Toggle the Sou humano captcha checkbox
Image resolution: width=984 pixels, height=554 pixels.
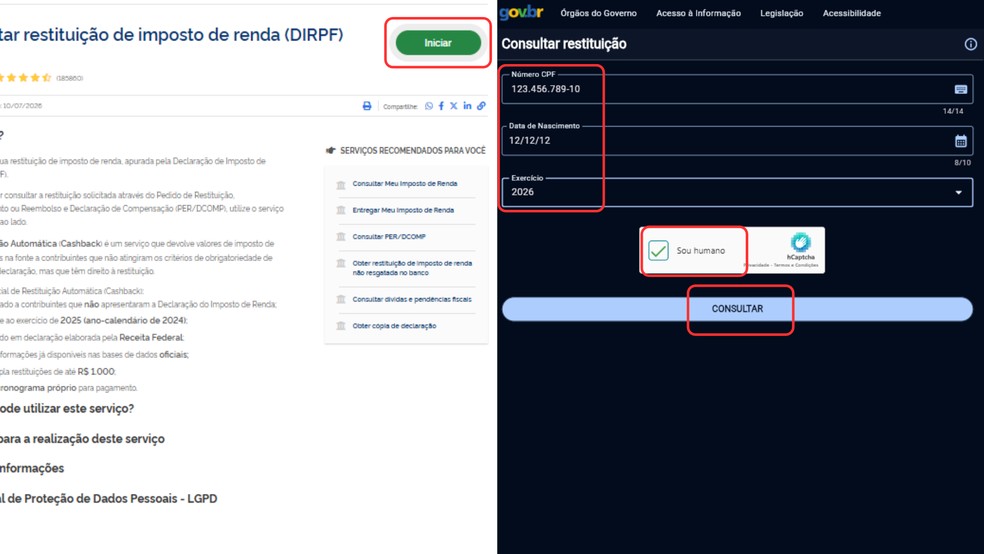pos(658,250)
